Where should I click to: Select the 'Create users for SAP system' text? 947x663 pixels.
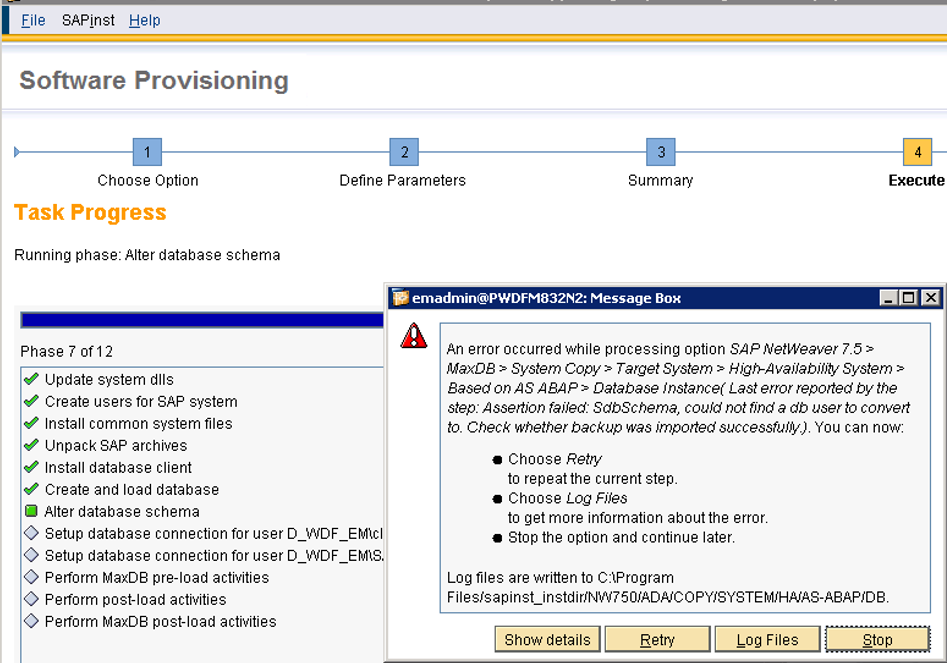[x=141, y=402]
